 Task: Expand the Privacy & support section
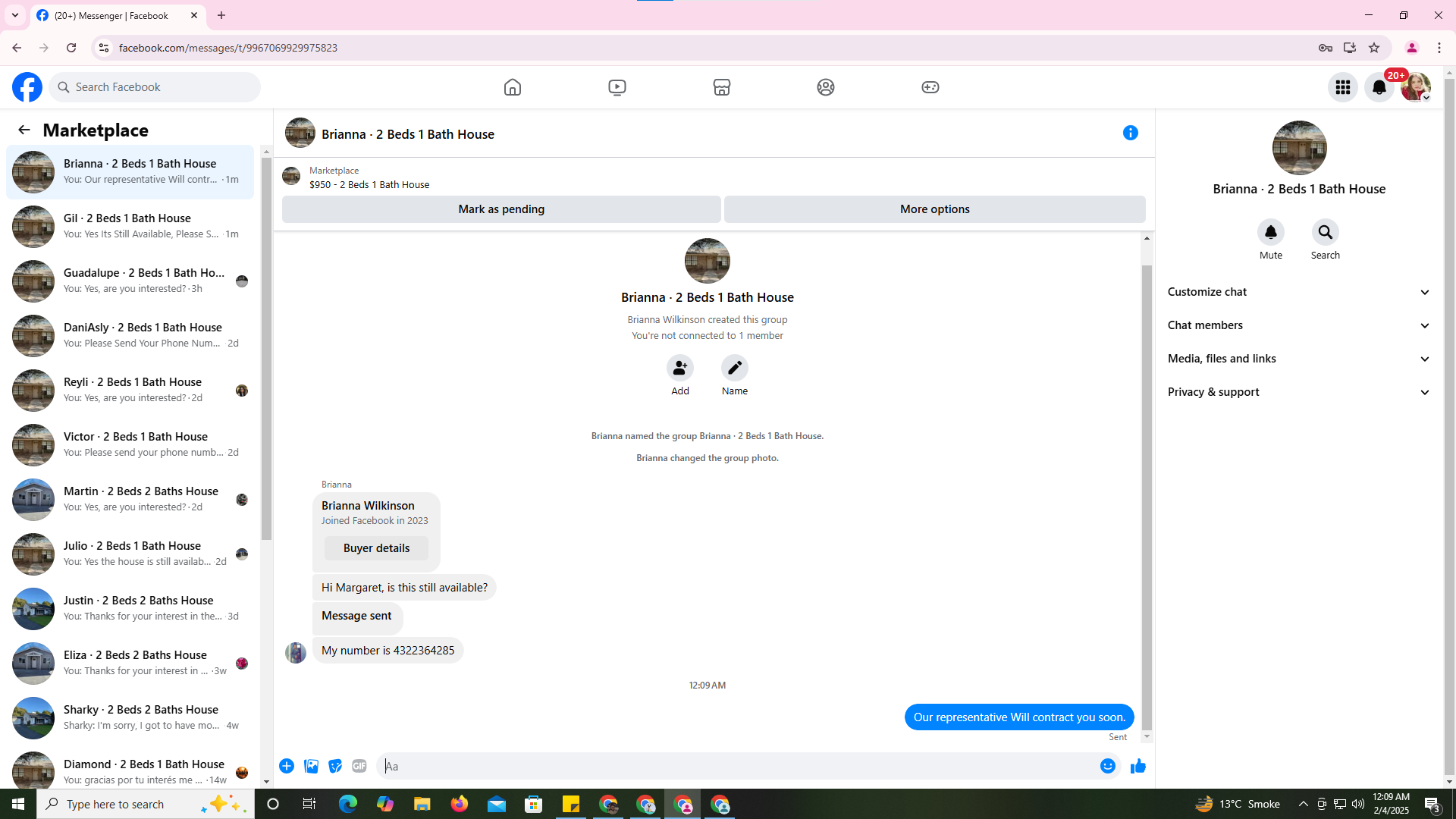pos(1299,392)
